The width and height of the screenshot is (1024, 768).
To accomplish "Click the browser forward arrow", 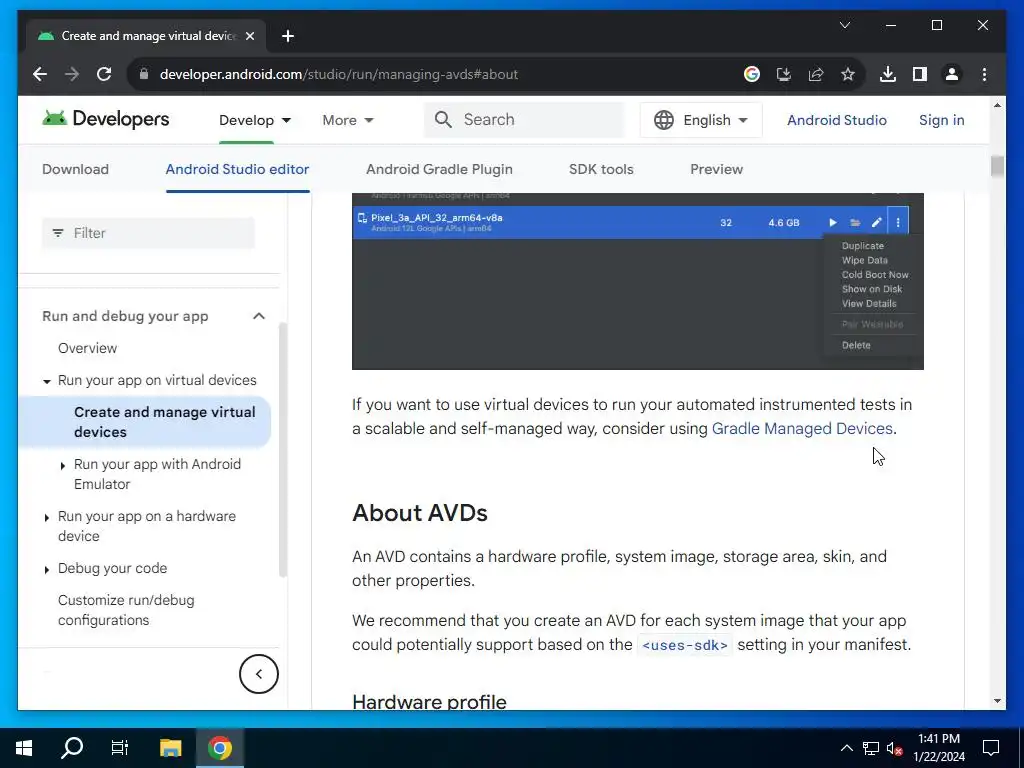I will [72, 74].
